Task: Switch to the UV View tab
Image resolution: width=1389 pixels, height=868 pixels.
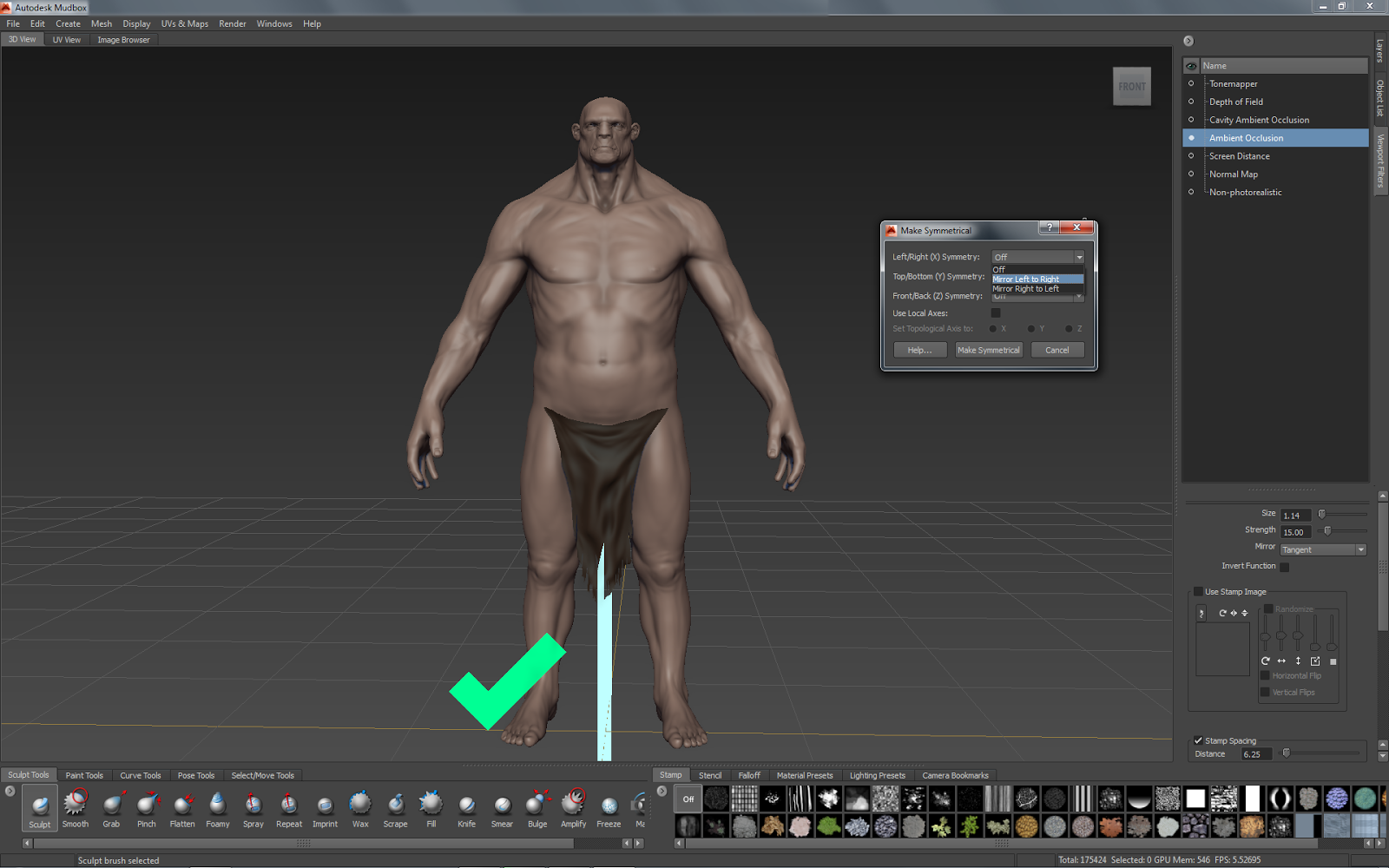Action: (x=66, y=39)
